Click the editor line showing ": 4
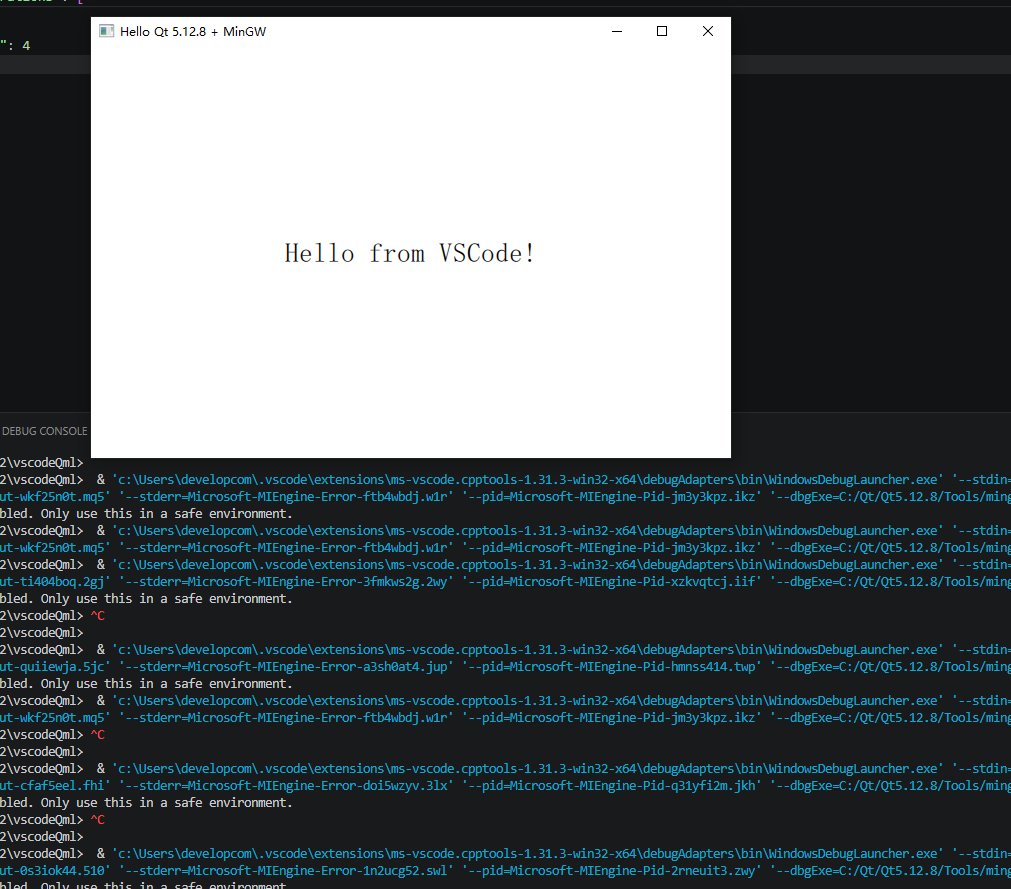 [x=15, y=45]
